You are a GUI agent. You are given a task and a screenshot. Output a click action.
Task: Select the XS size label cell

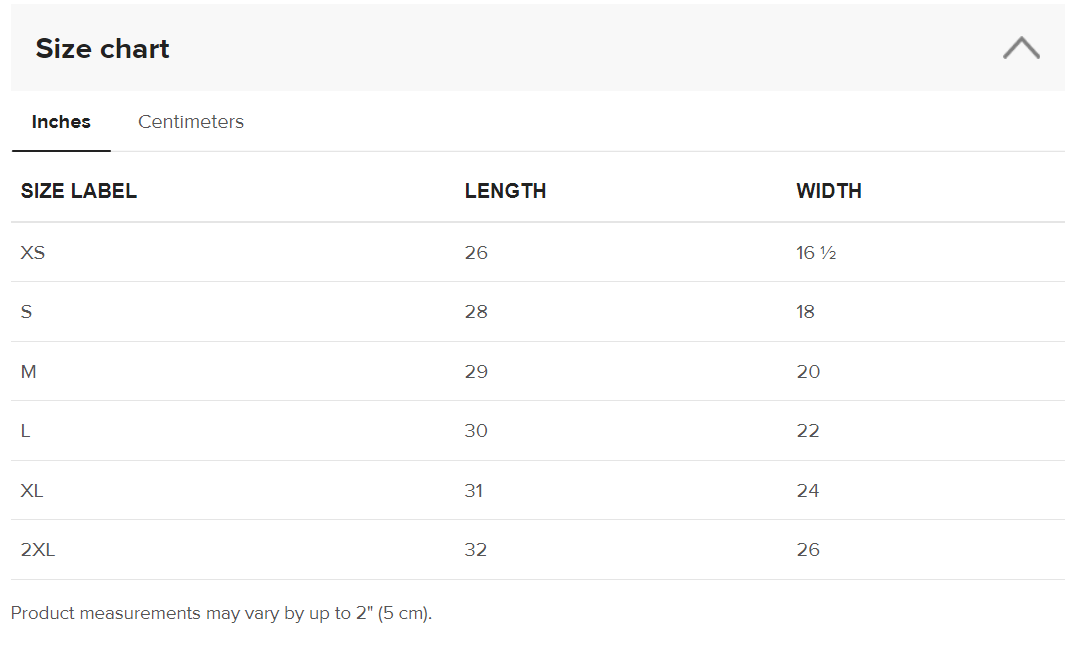click(x=33, y=253)
